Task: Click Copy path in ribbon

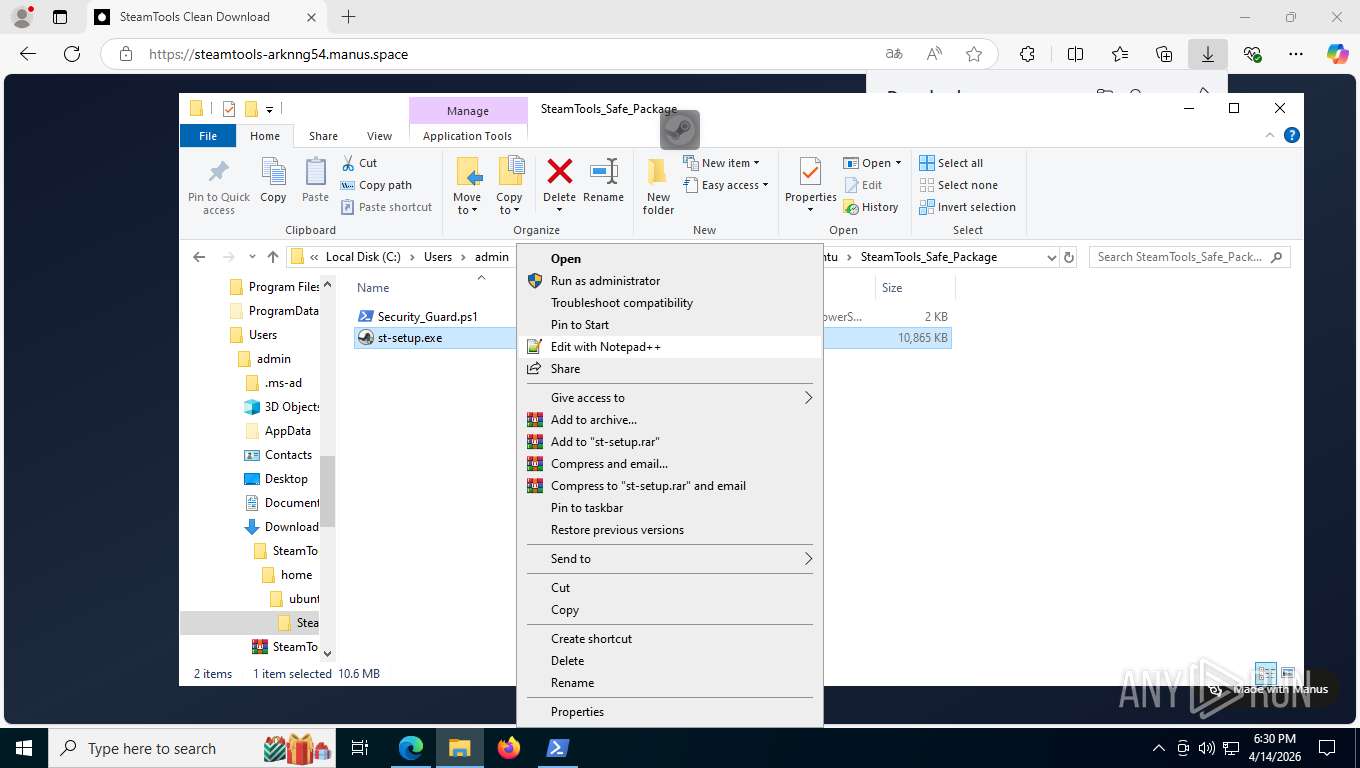Action: pyautogui.click(x=376, y=185)
